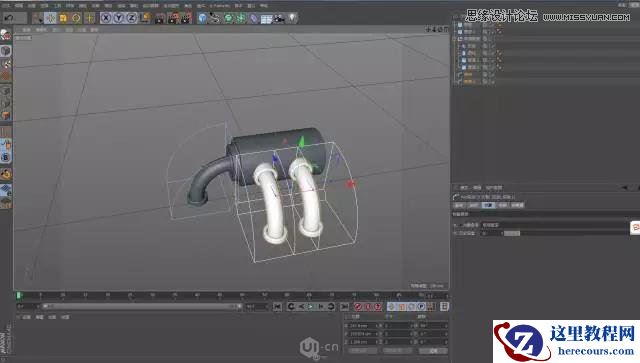Click the Camera icon in the toolbar
This screenshot has height=363, width=640.
pos(279,18)
